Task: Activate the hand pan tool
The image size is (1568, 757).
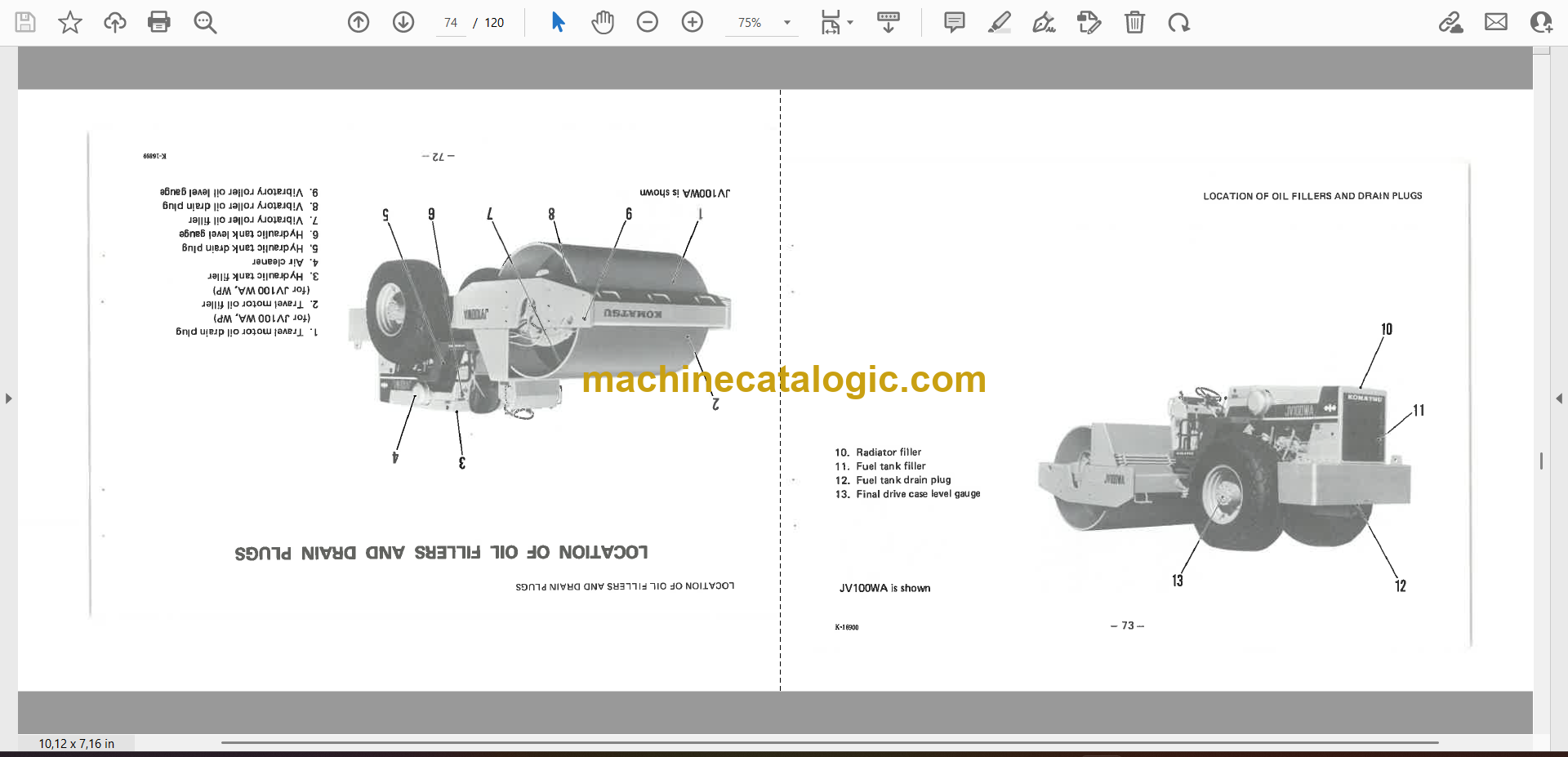Action: tap(603, 22)
